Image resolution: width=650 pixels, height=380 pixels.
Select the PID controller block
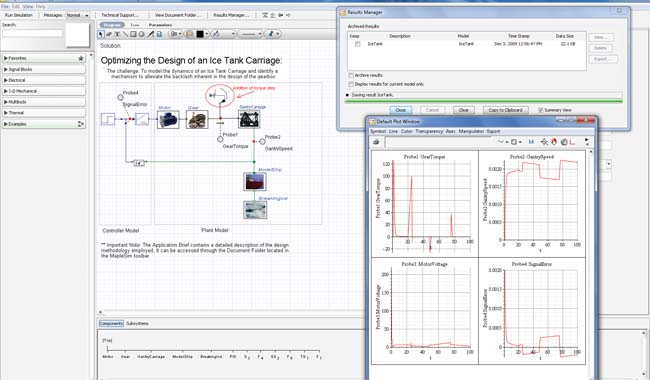coord(142,119)
